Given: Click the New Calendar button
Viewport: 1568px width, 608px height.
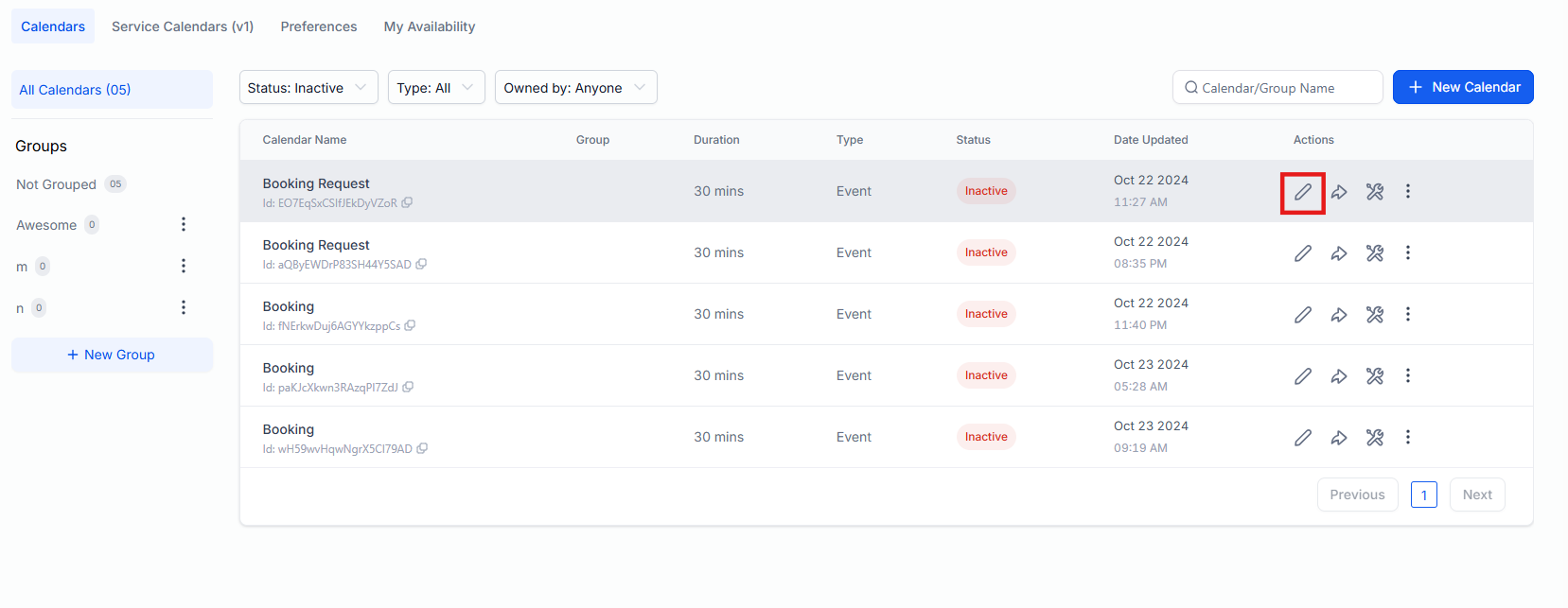Looking at the screenshot, I should (1462, 87).
